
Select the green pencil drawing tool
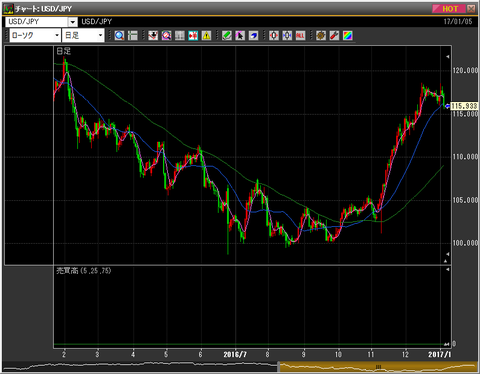pos(227,35)
